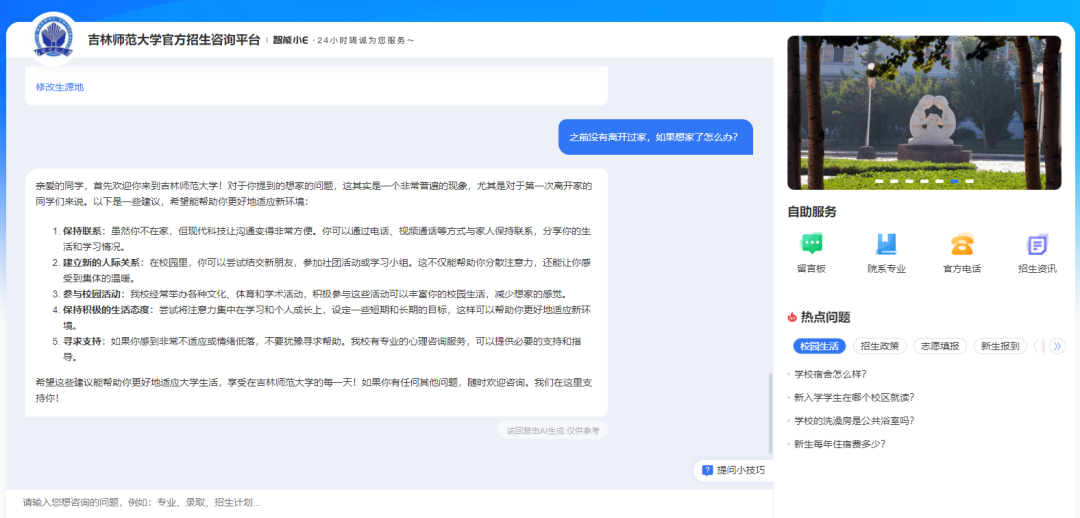
Task: Select the 校园生活 tab
Action: pos(819,346)
